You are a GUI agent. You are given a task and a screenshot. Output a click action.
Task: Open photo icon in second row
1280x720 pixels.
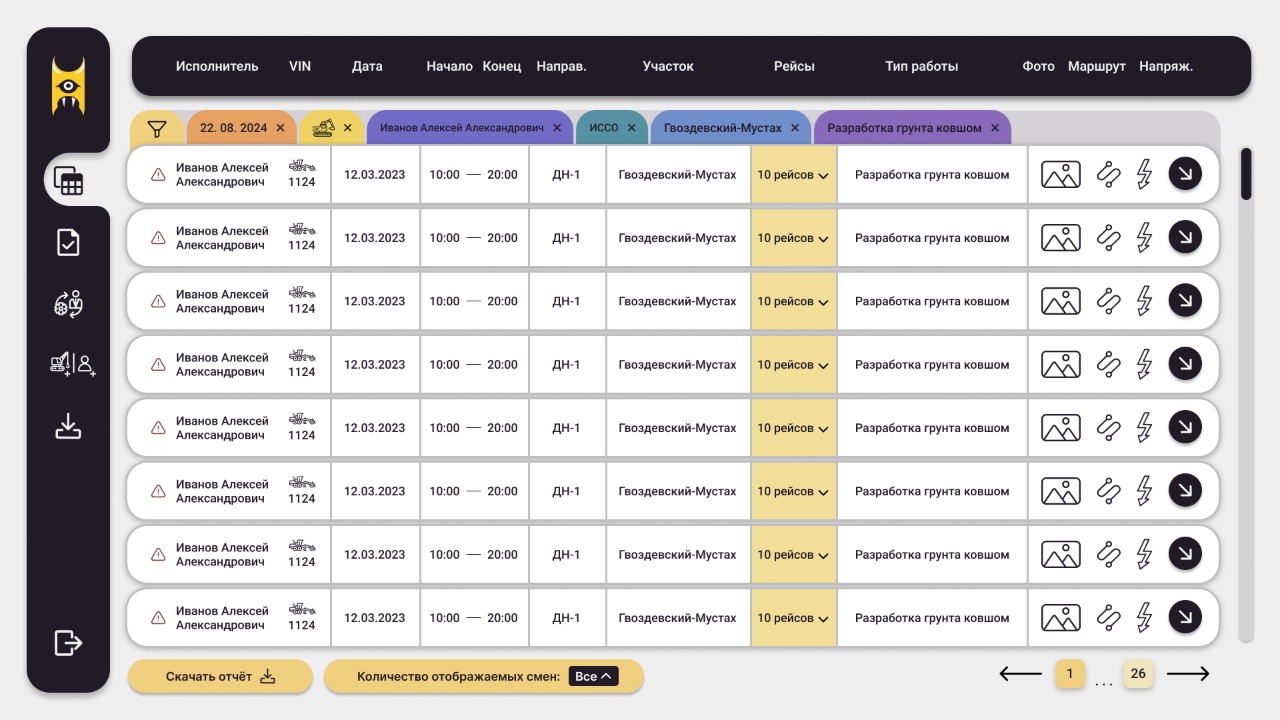point(1061,238)
